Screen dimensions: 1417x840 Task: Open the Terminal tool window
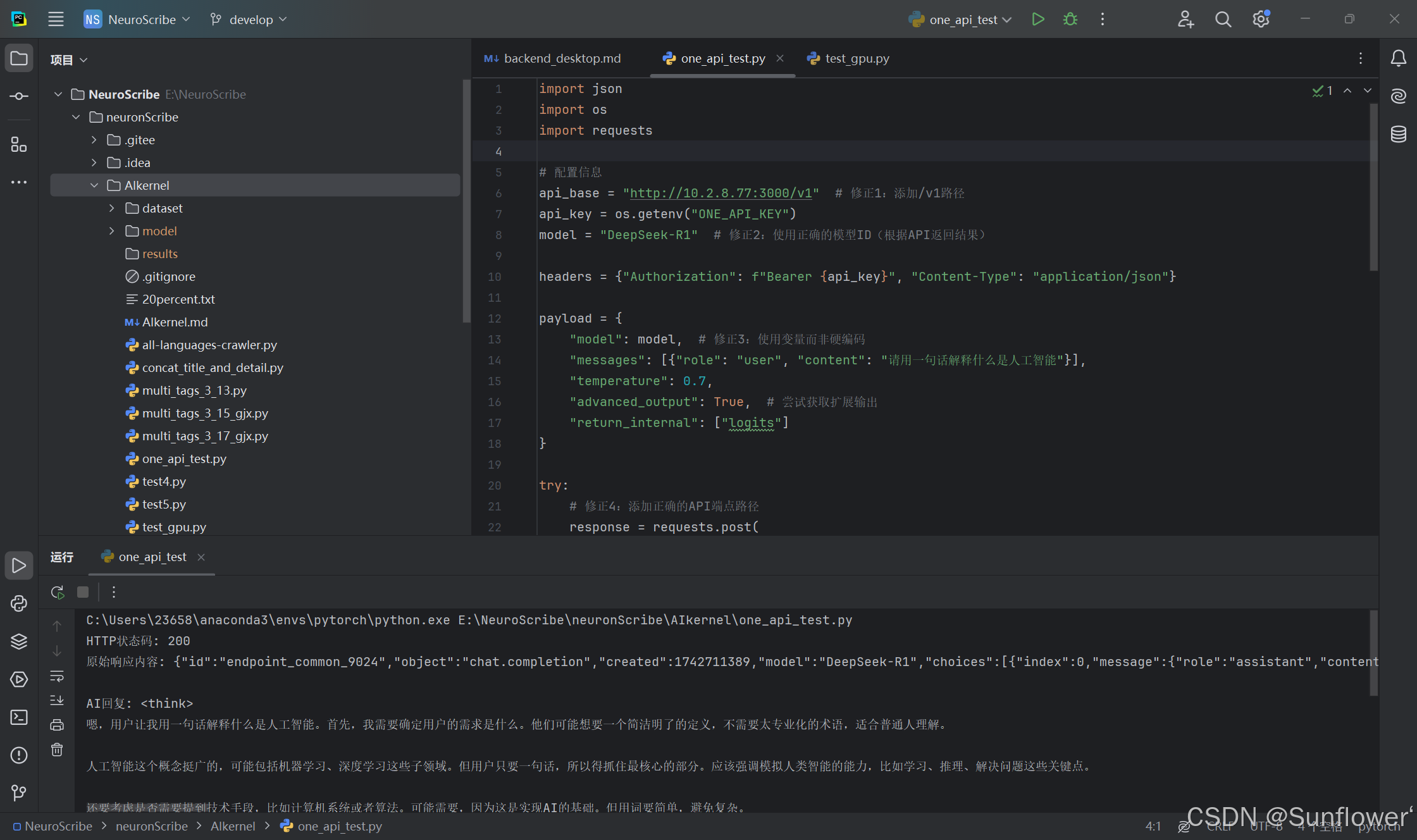[x=19, y=717]
